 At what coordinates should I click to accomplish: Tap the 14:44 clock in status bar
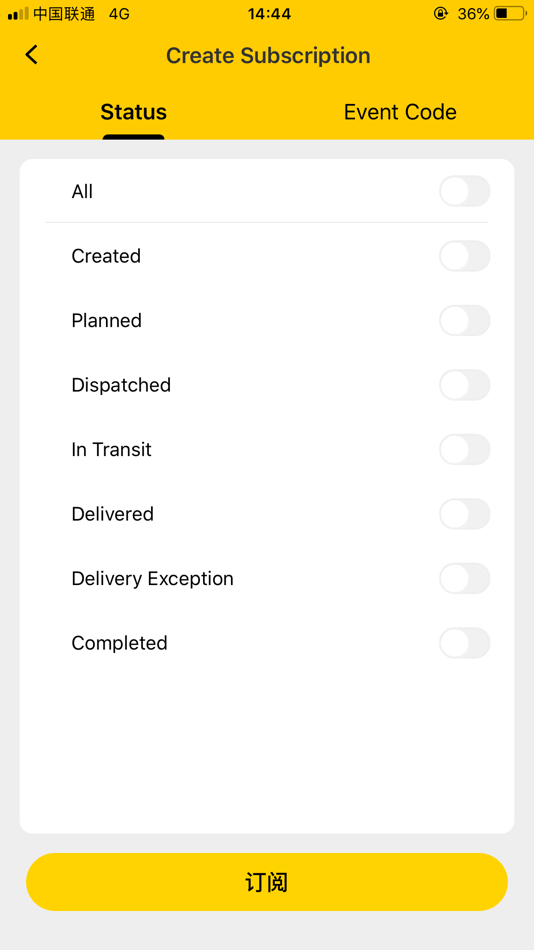[269, 13]
